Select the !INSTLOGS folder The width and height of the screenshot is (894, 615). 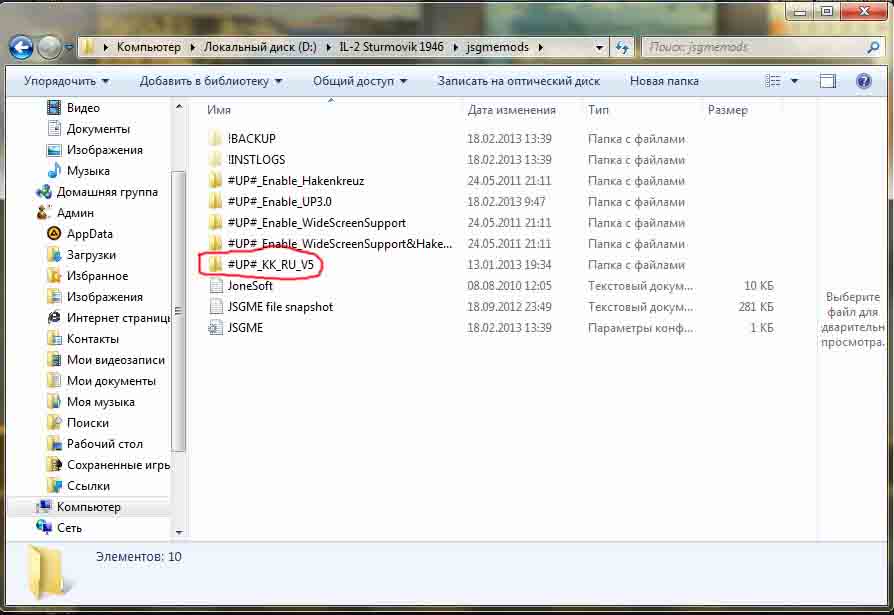[256, 160]
